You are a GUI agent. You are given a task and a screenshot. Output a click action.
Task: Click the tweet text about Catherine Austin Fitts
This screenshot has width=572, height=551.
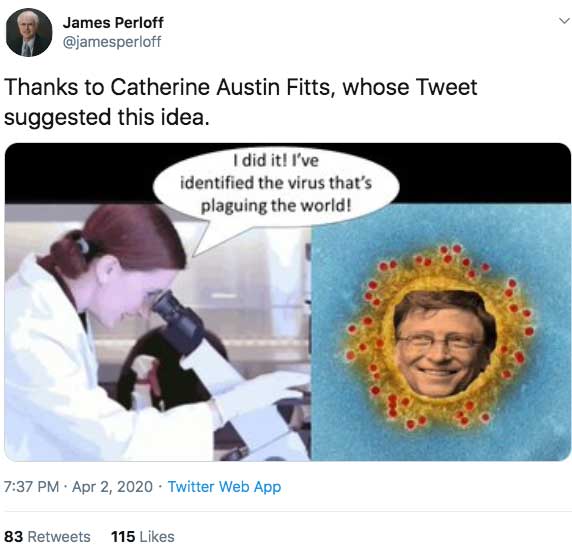tap(241, 102)
